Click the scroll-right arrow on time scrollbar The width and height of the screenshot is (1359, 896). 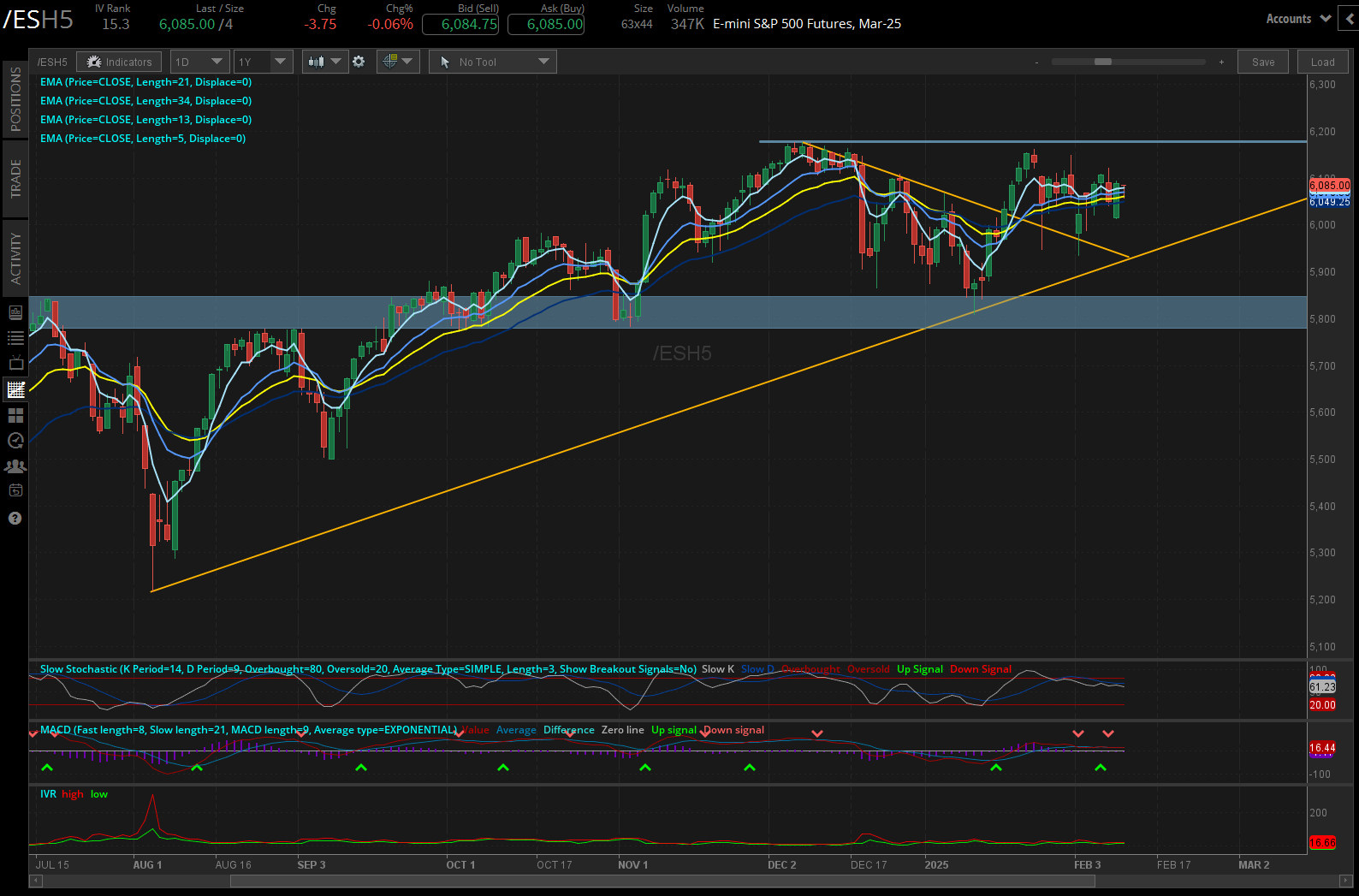click(x=1344, y=881)
